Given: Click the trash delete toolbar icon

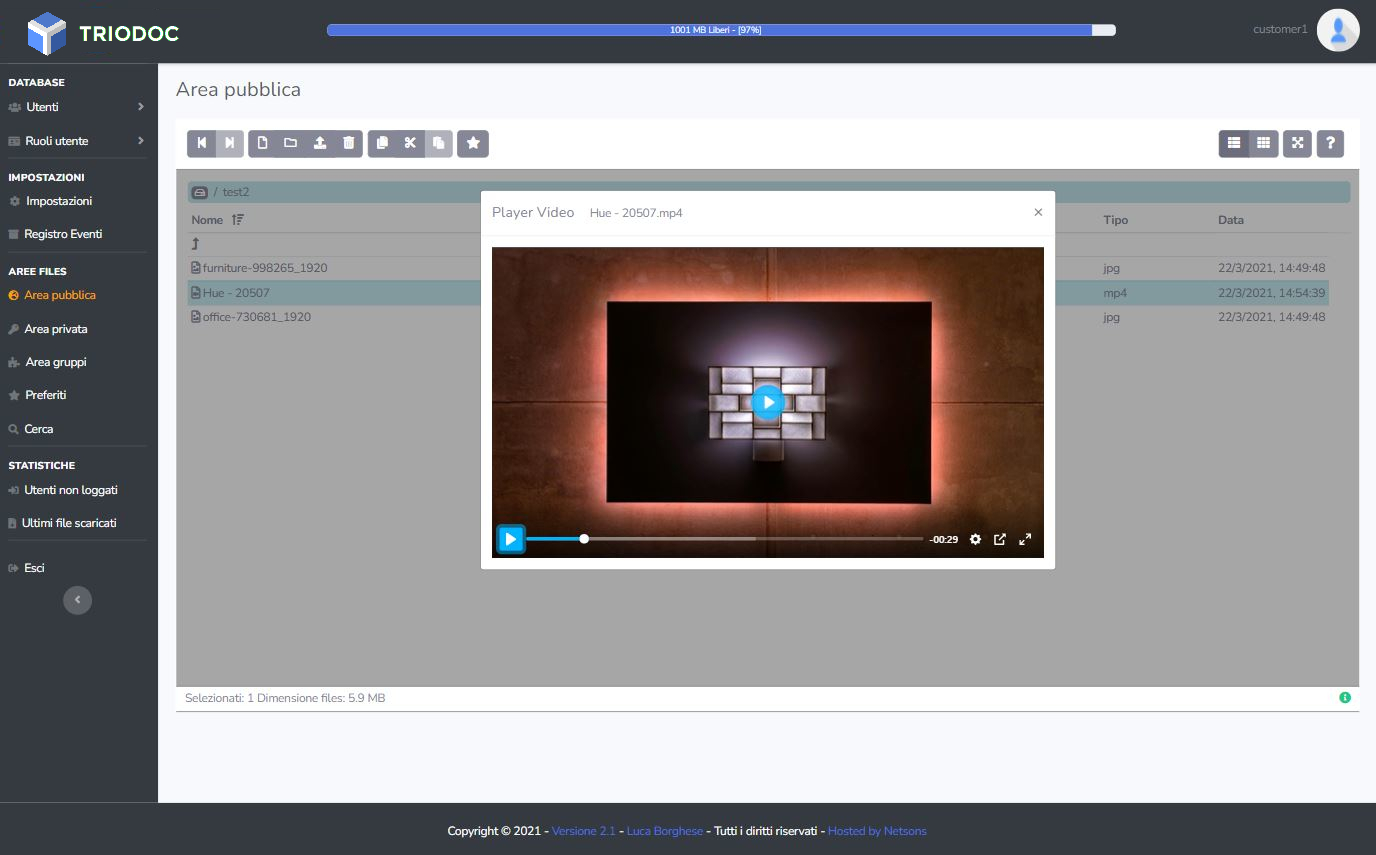Looking at the screenshot, I should (349, 144).
